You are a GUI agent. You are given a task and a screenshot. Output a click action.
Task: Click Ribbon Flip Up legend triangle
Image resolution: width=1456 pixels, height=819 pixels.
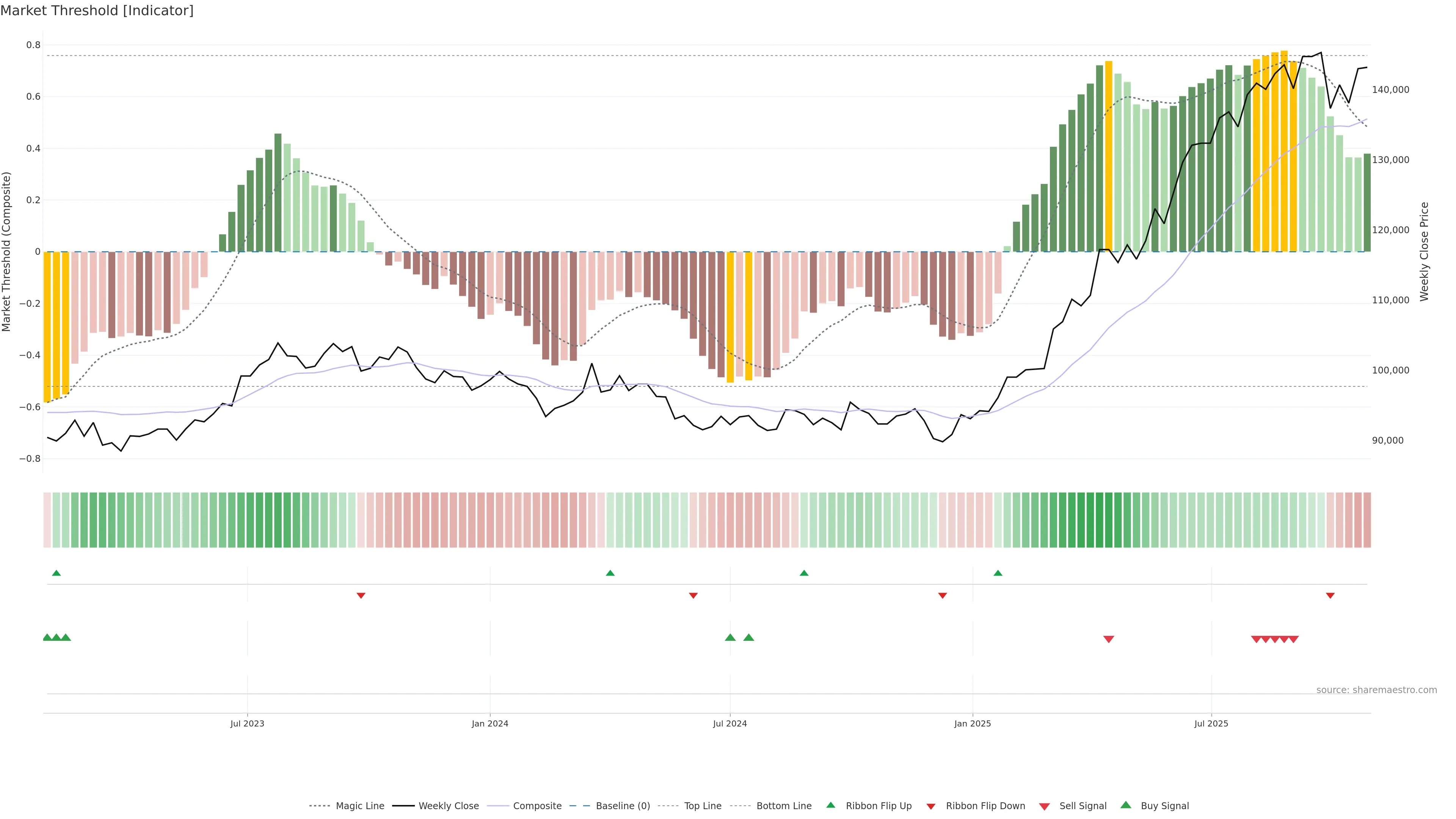click(830, 805)
